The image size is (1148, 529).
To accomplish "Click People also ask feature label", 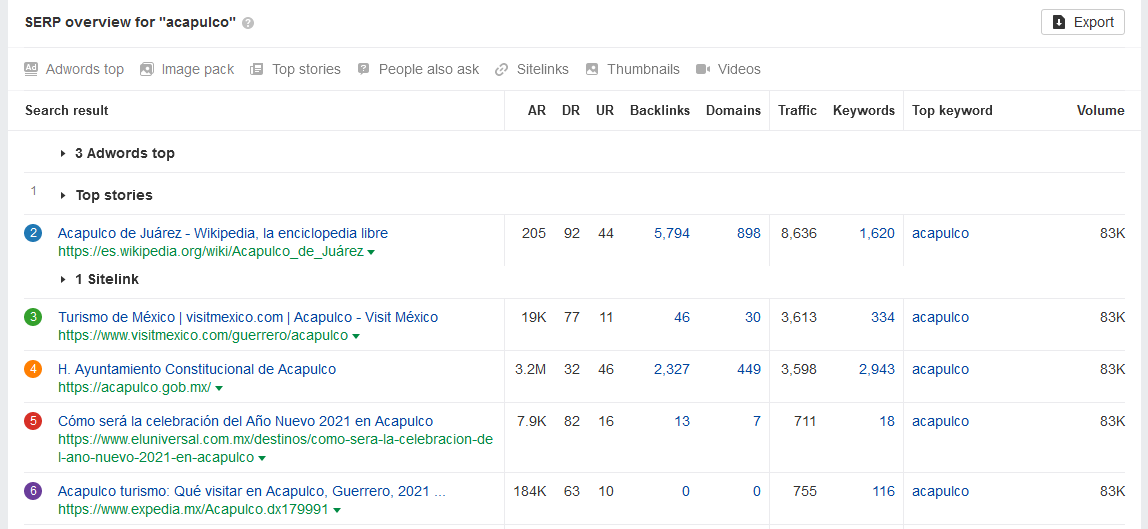I will tap(429, 70).
